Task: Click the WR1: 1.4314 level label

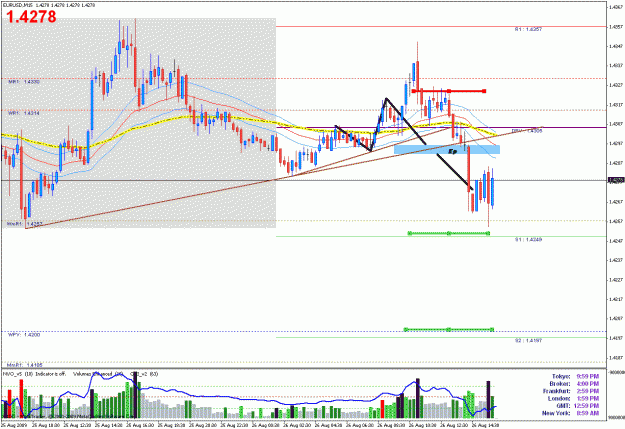Action: (24, 113)
